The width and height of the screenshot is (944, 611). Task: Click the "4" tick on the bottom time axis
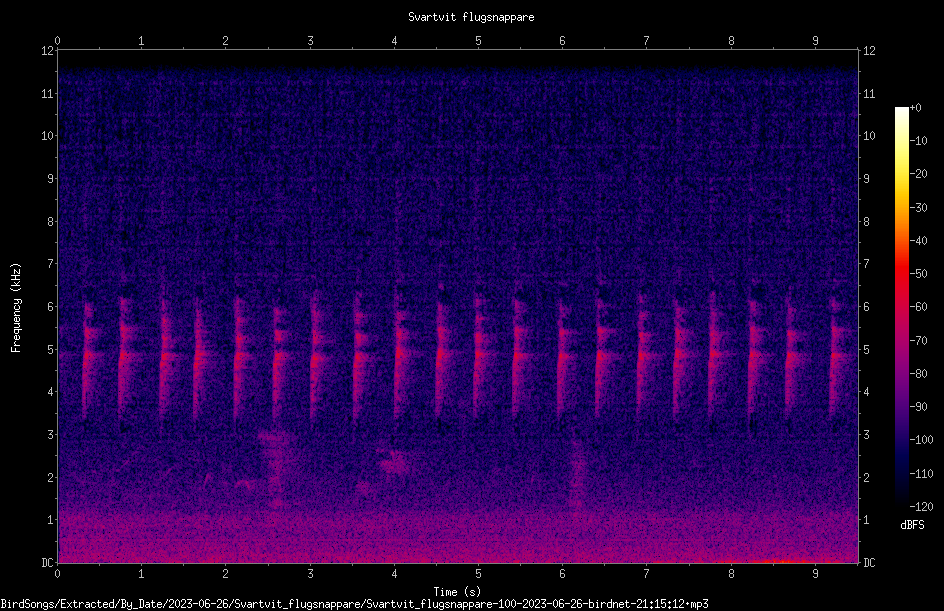click(394, 574)
